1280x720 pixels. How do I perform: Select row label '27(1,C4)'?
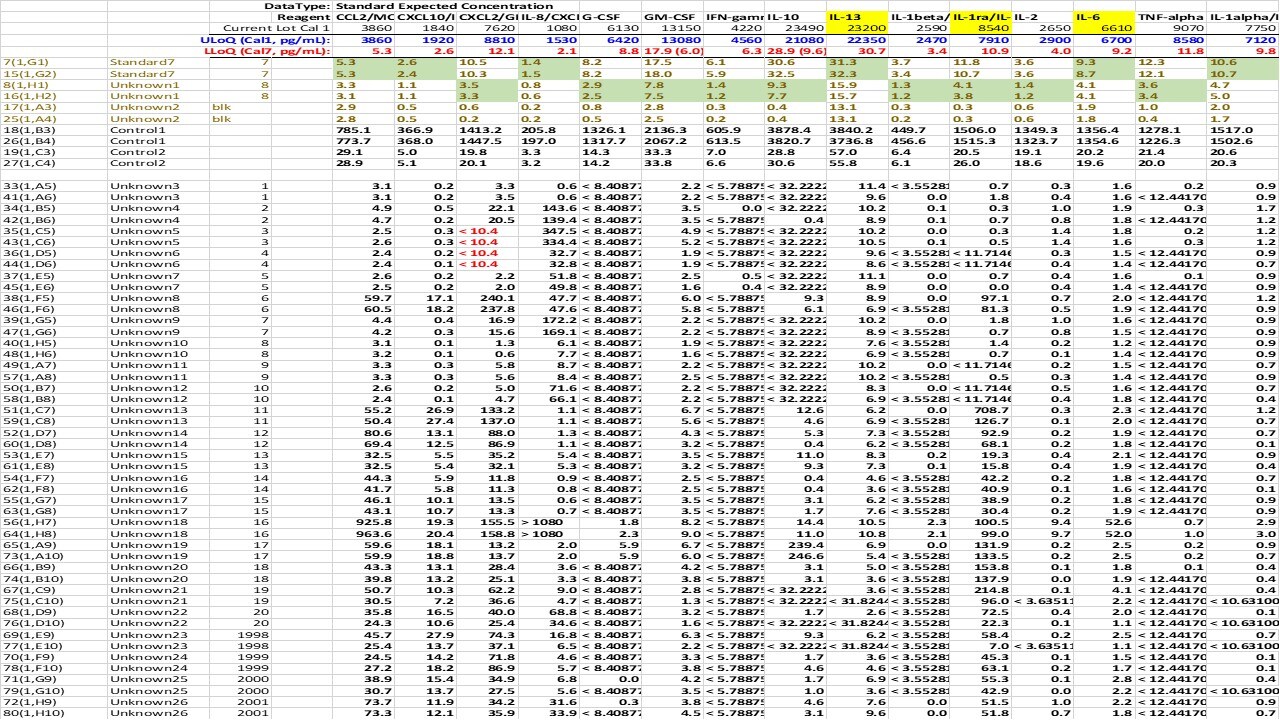click(x=27, y=162)
